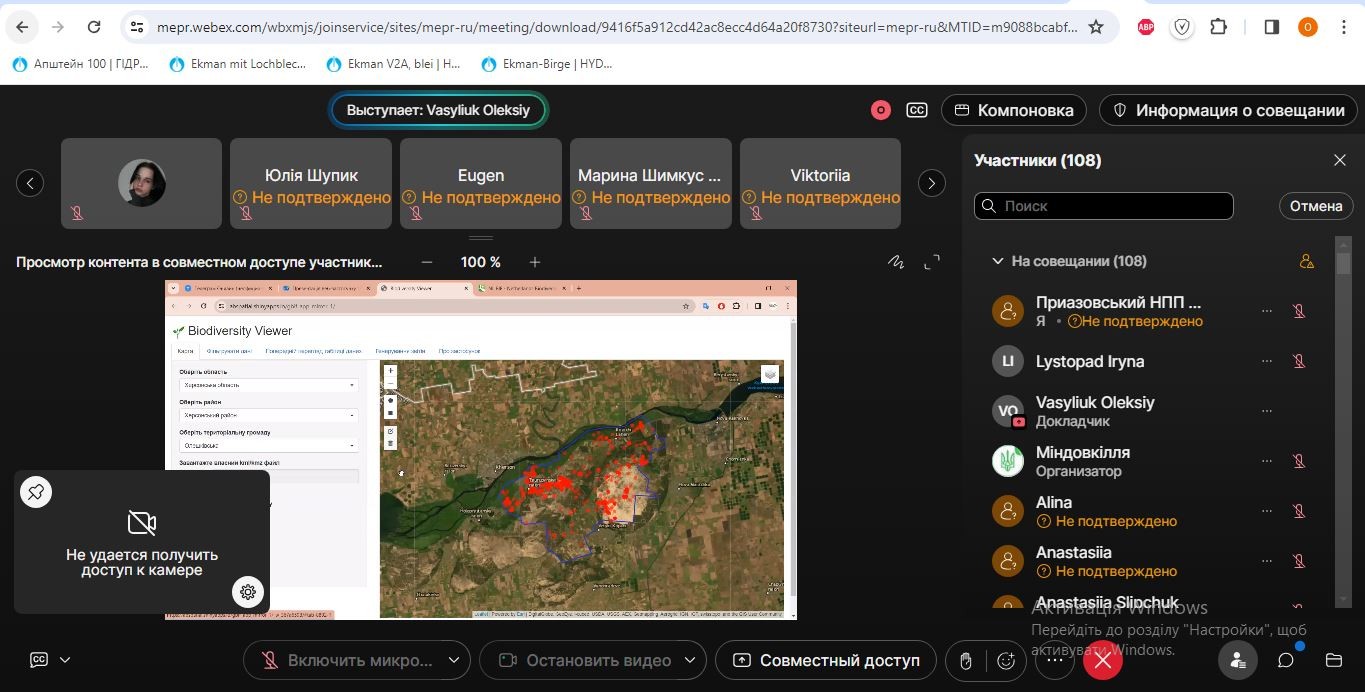Click the annotate squiggle icon above shared content
Screen dimensions: 1365x692
tap(896, 262)
